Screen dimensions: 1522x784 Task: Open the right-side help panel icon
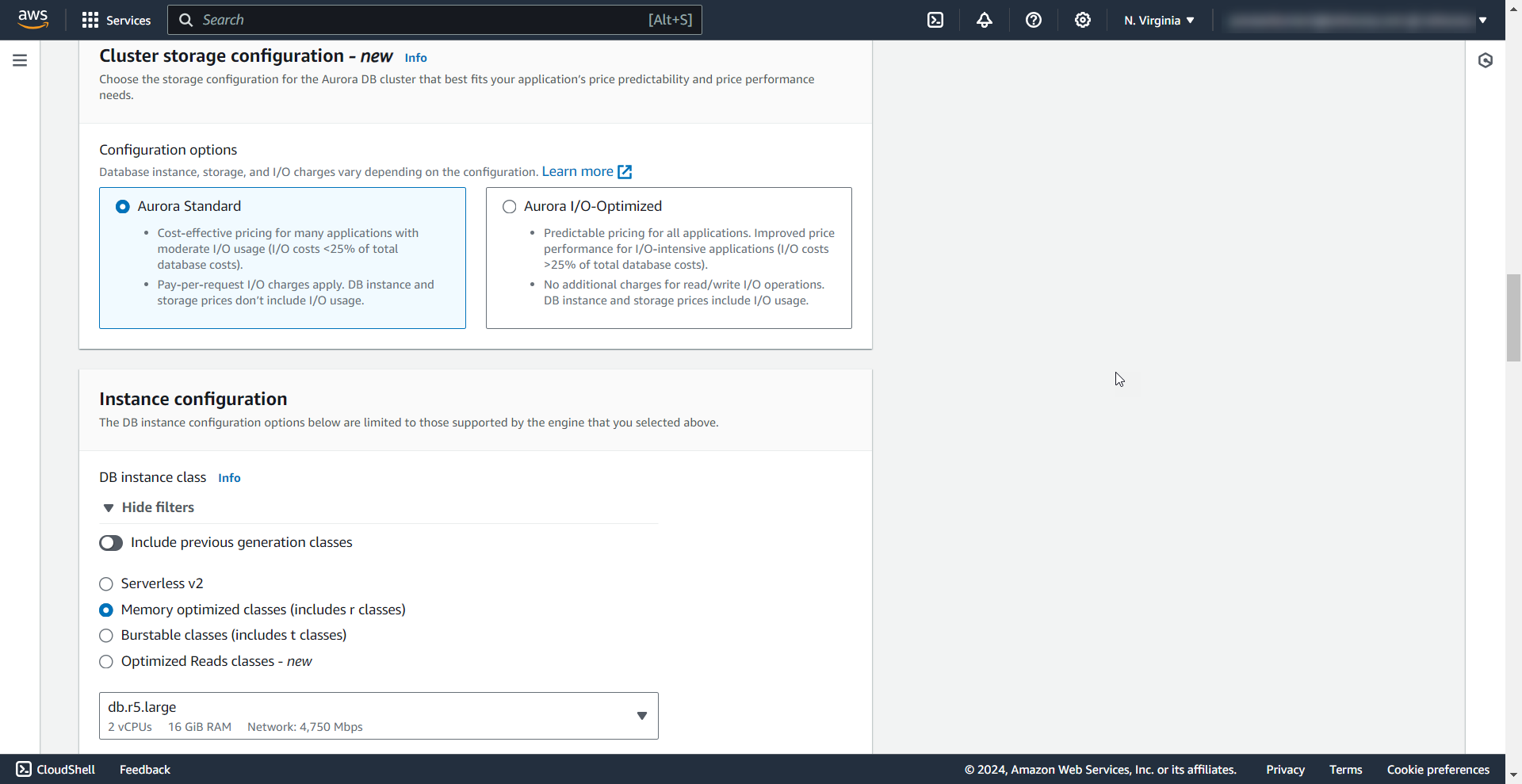click(1486, 60)
